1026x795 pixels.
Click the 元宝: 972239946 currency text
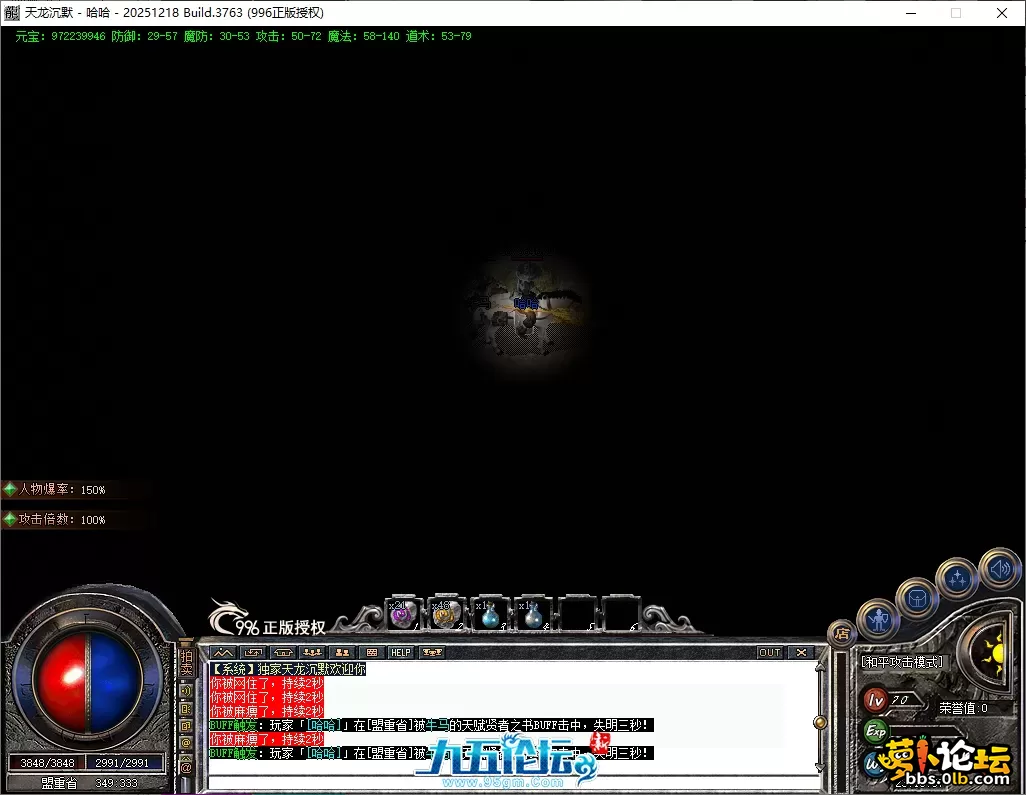coord(60,36)
